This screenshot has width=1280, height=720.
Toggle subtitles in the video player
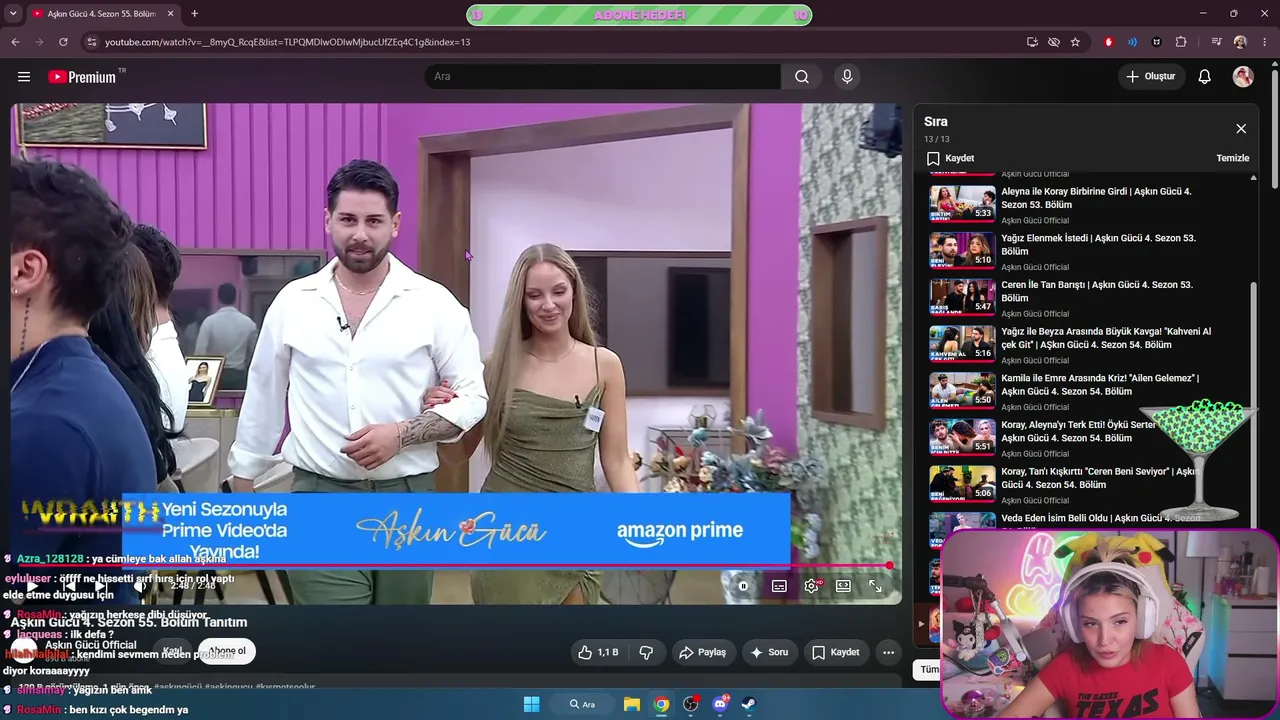[x=779, y=586]
